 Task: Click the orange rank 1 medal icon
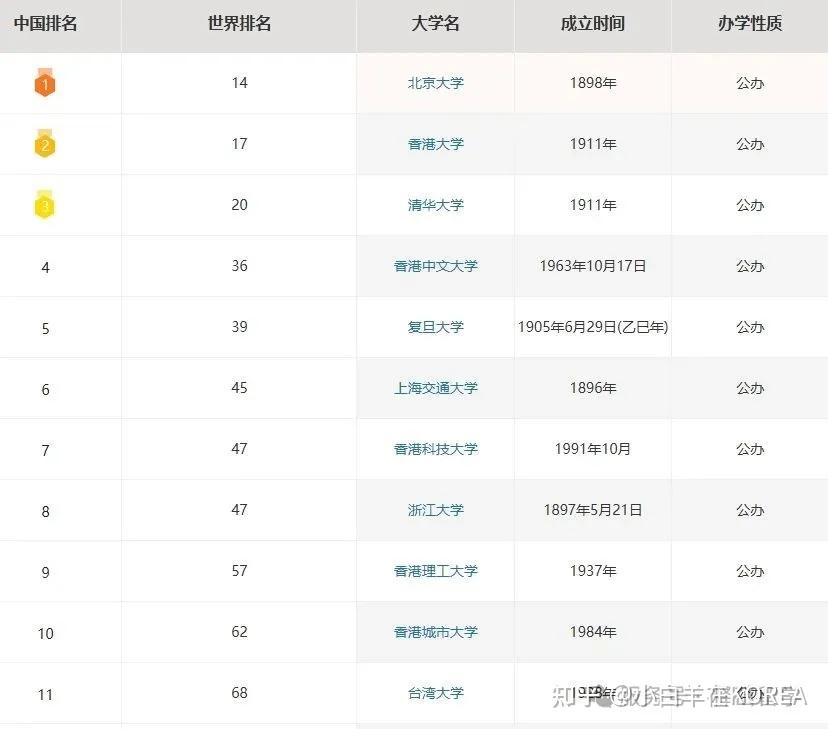click(45, 83)
